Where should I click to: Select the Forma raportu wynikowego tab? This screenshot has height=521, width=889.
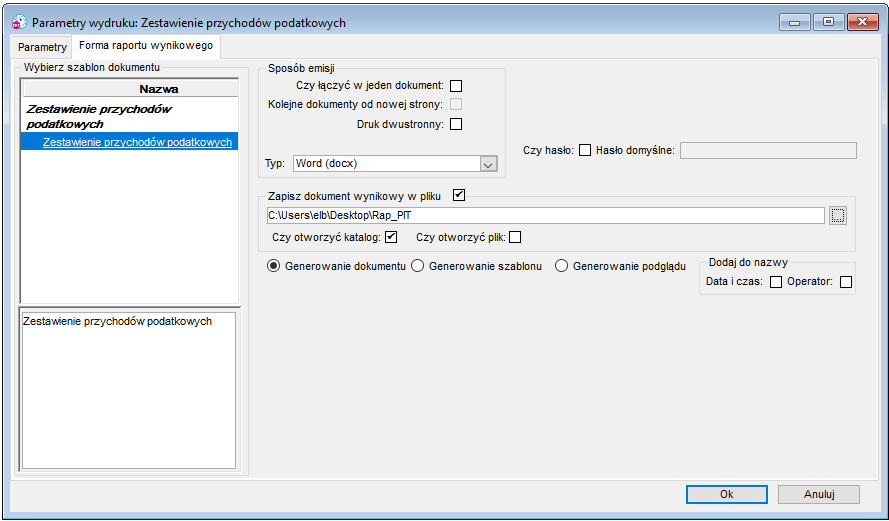(146, 46)
